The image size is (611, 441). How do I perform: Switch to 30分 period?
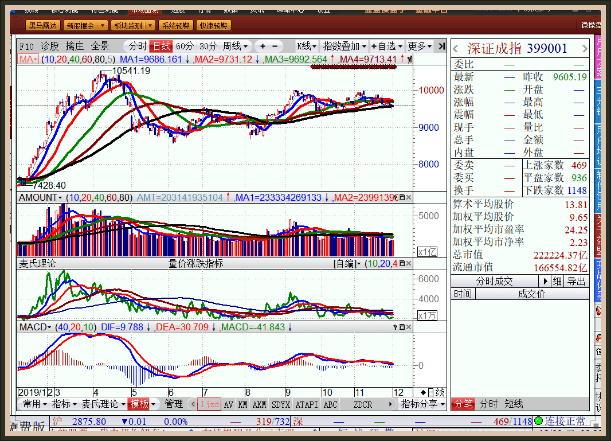point(208,46)
